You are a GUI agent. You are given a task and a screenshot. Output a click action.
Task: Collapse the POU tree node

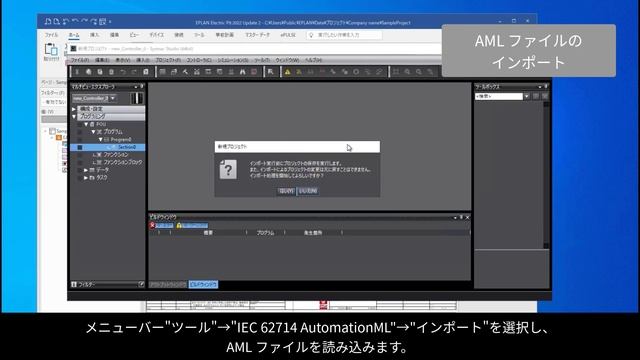click(x=86, y=124)
